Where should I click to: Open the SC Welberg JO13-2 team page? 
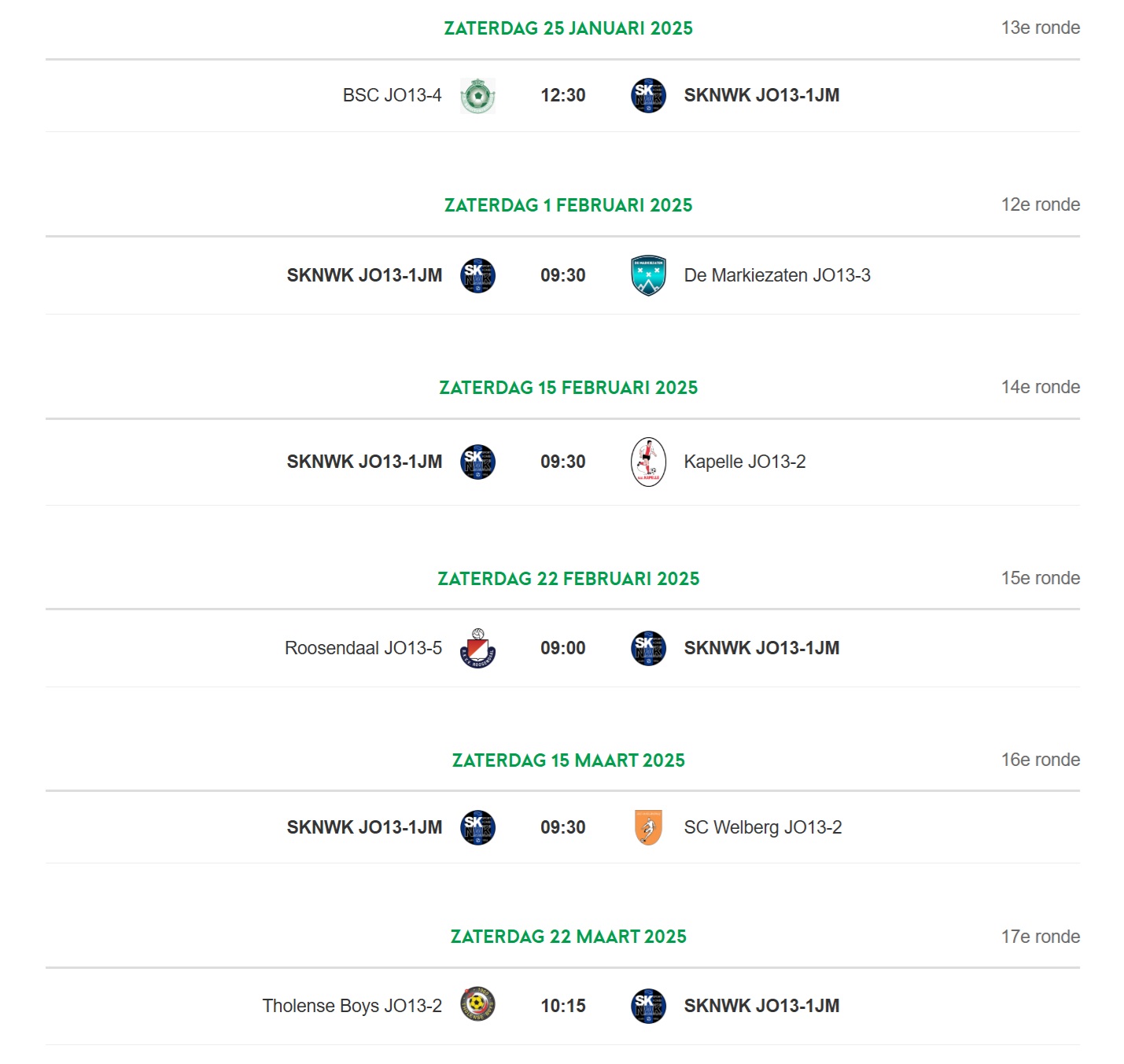(x=763, y=827)
